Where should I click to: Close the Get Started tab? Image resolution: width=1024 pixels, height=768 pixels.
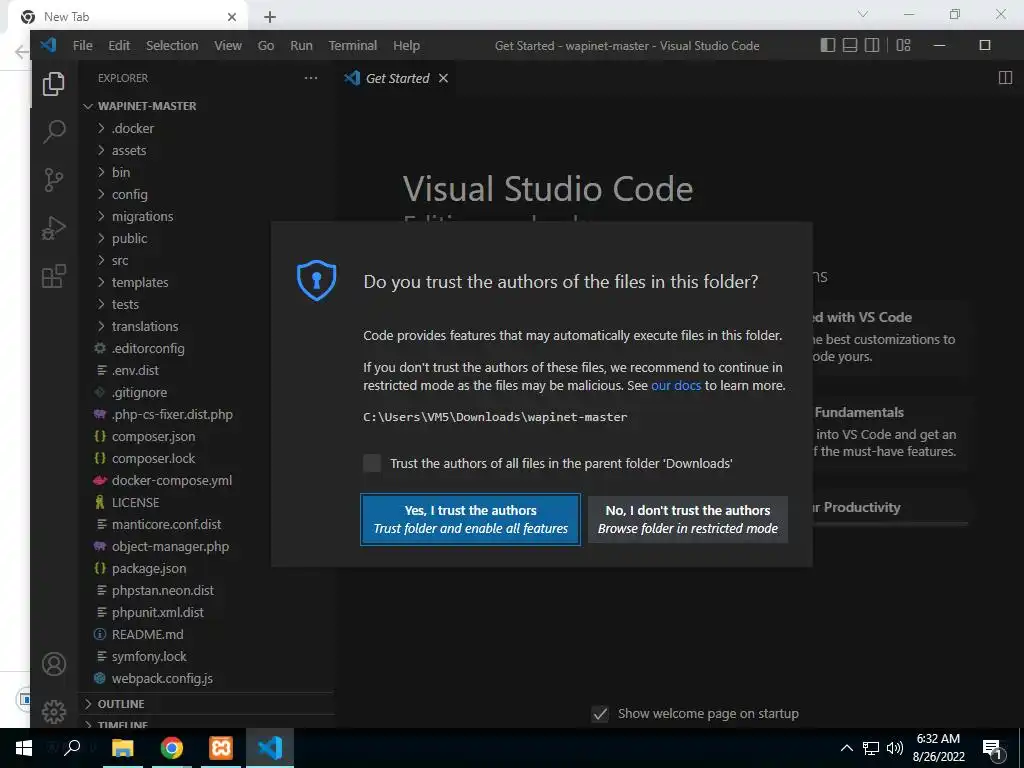(443, 78)
